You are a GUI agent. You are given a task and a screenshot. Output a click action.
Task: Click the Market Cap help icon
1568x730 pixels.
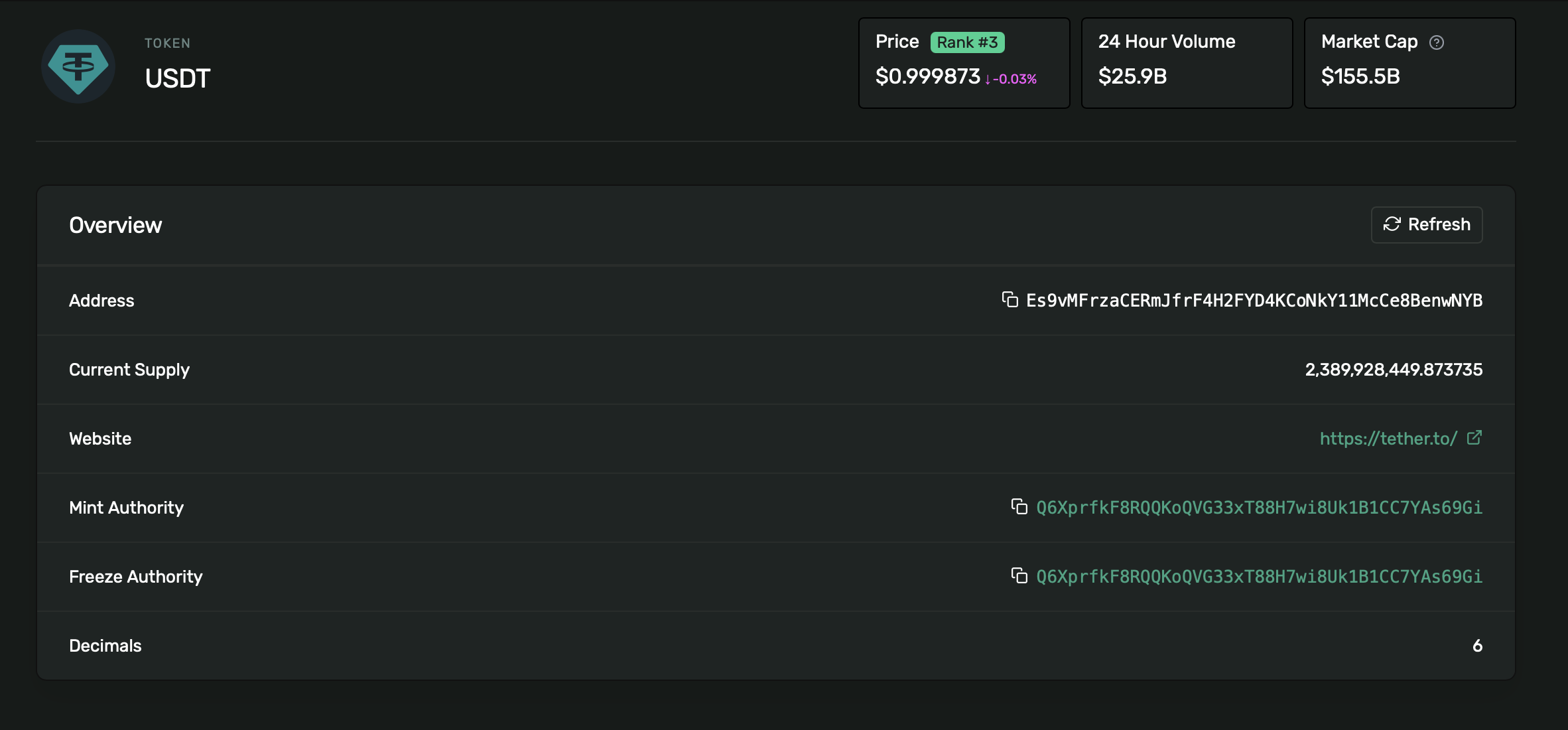[x=1437, y=42]
